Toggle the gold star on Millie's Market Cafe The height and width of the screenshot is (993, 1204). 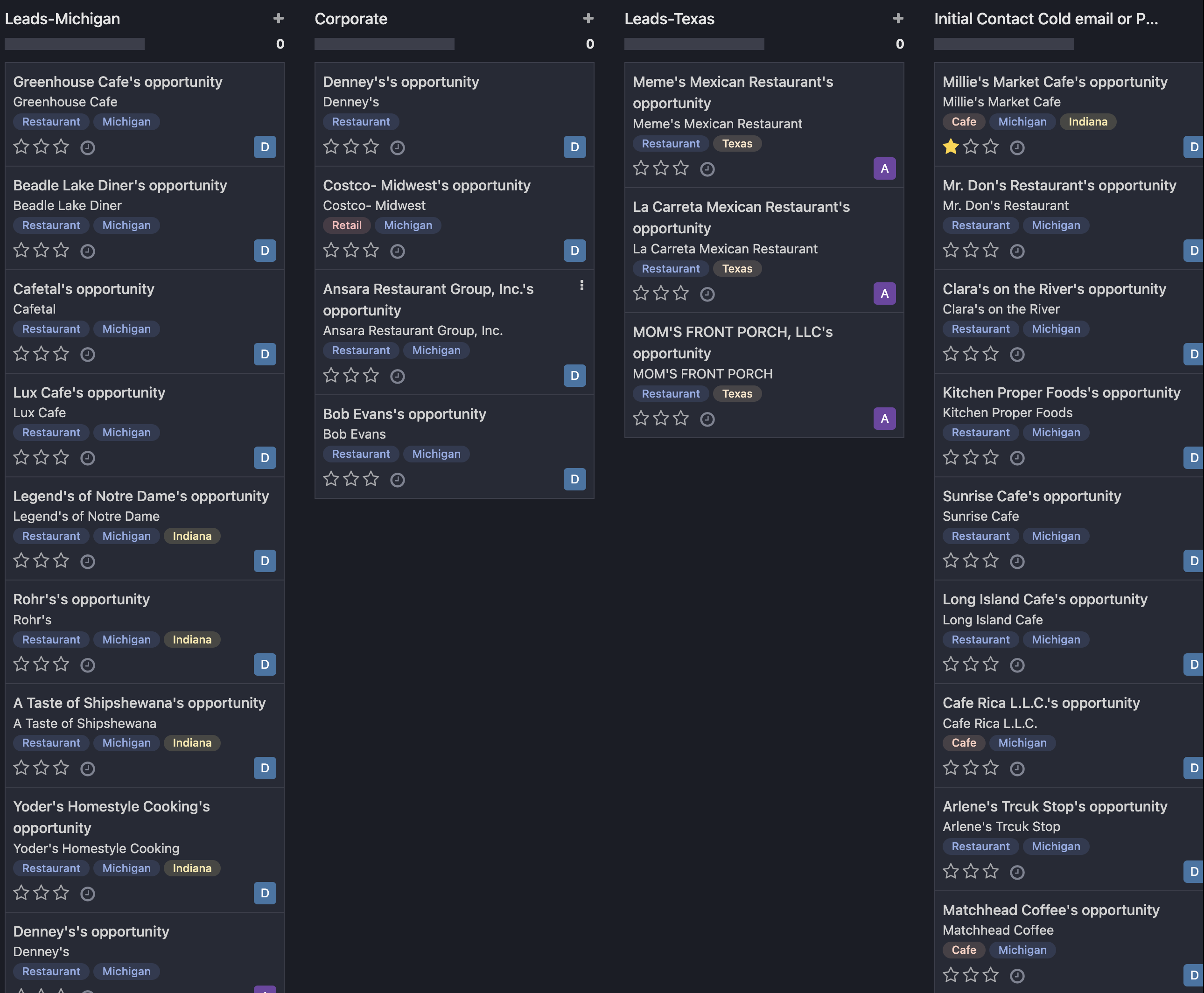point(951,147)
